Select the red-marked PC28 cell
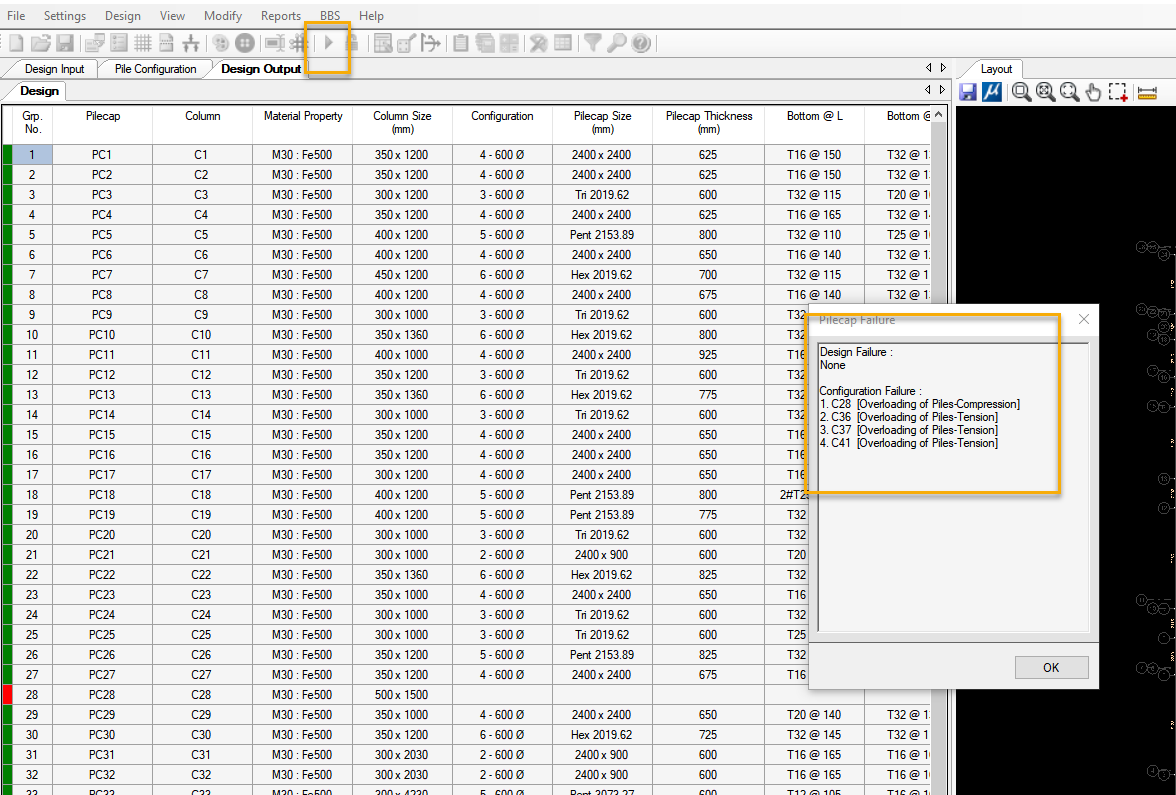Screen dimensions: 1176x795 coord(102,694)
